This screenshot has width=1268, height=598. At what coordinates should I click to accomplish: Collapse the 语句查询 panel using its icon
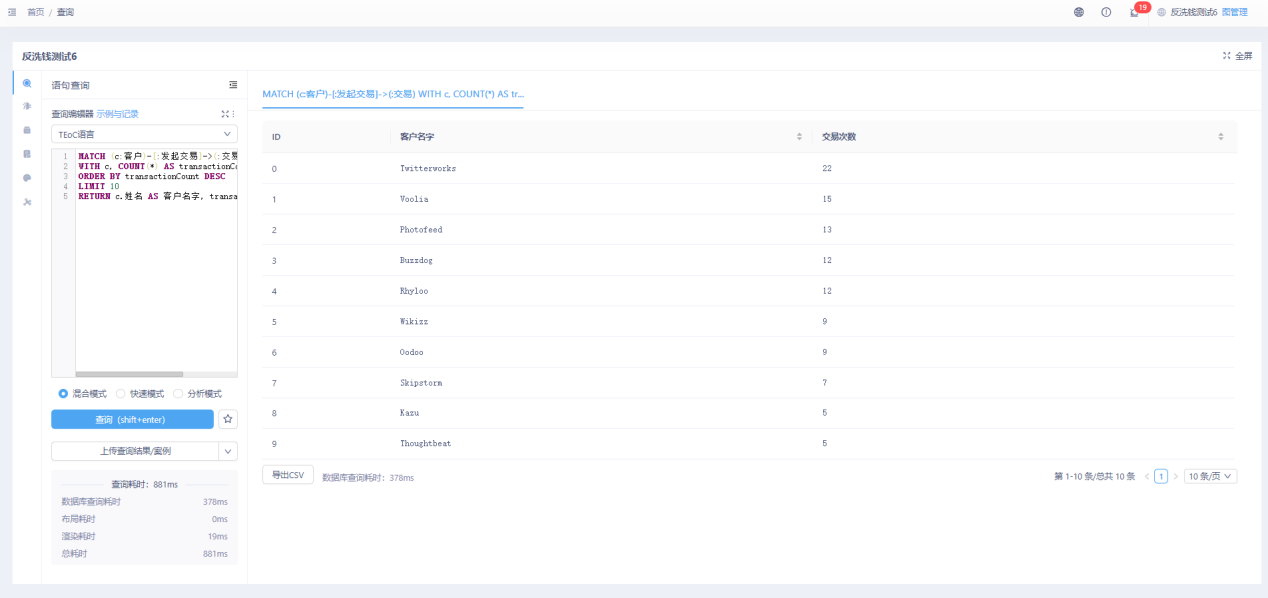[x=233, y=85]
